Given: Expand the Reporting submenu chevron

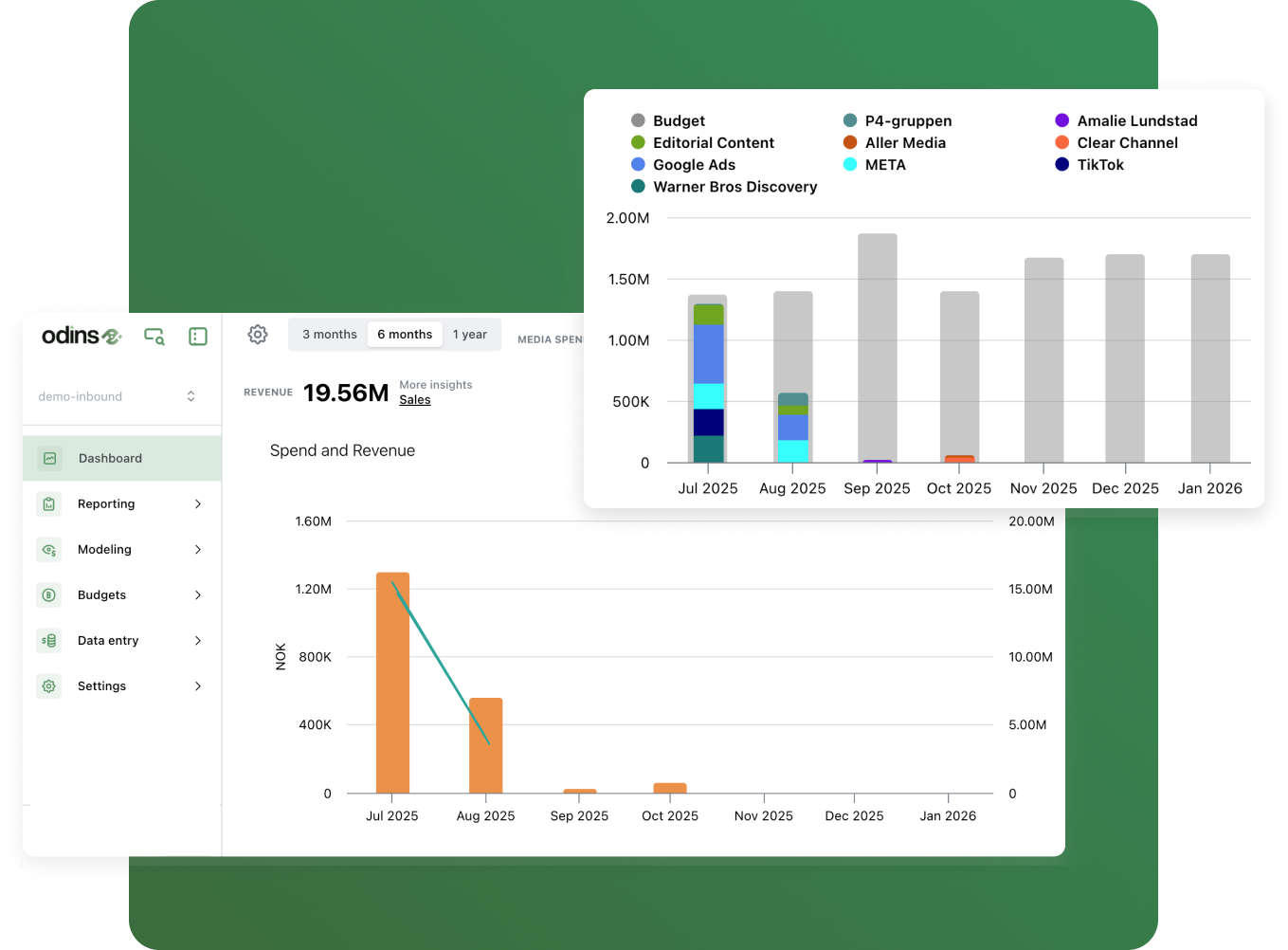Looking at the screenshot, I should point(198,503).
